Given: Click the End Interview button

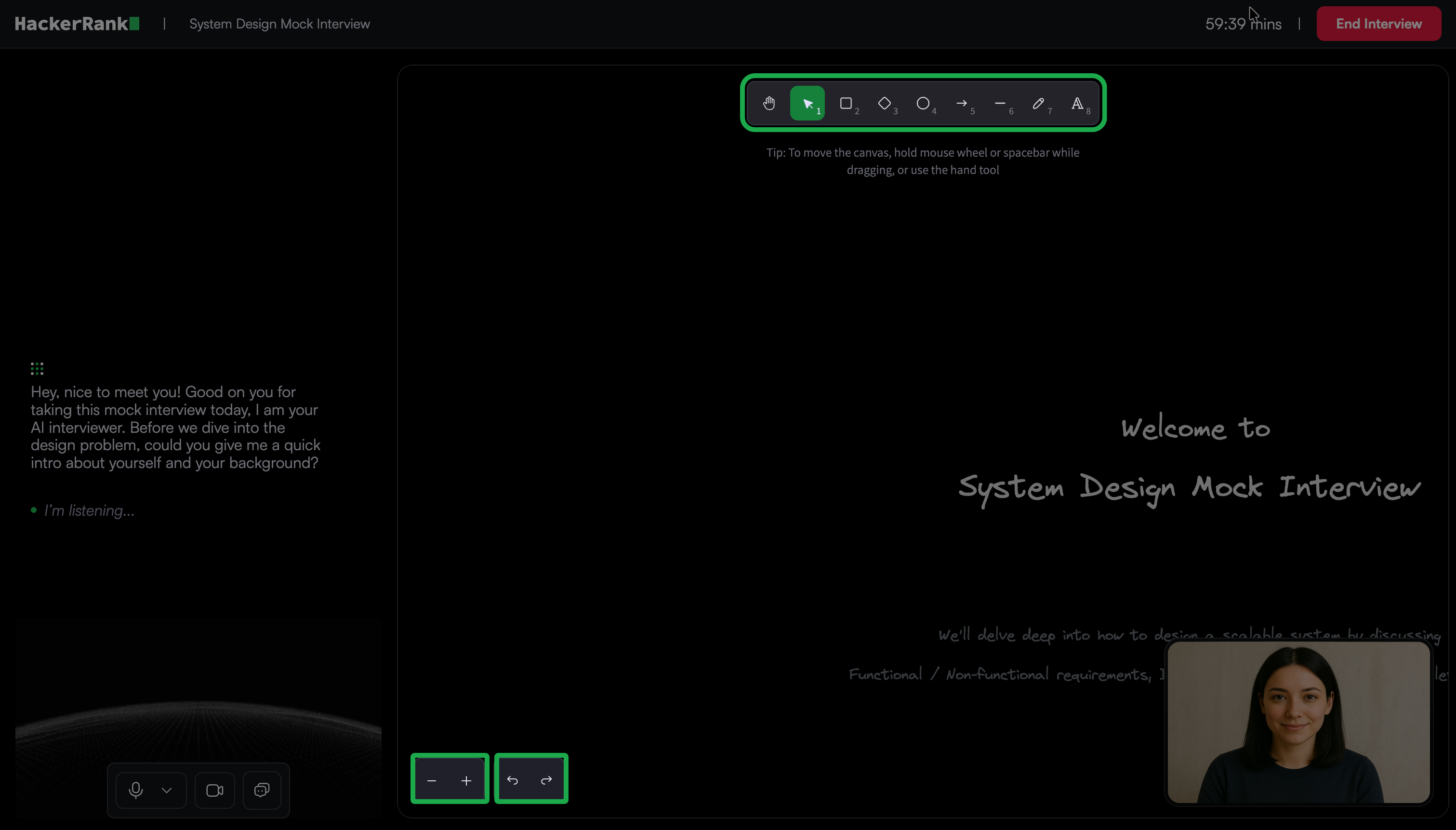Looking at the screenshot, I should (1378, 24).
